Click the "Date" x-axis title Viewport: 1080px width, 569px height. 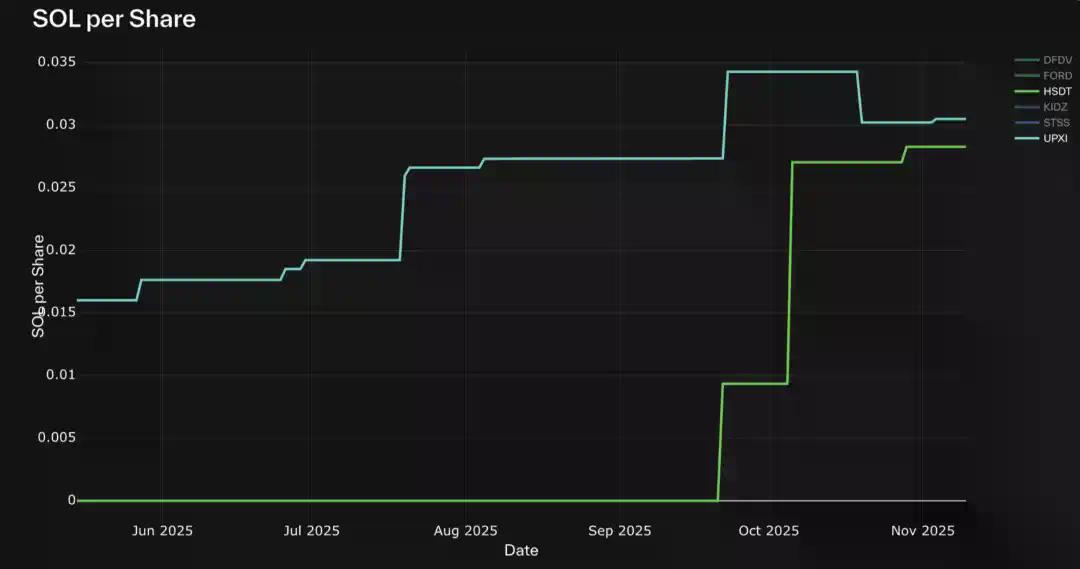[521, 551]
